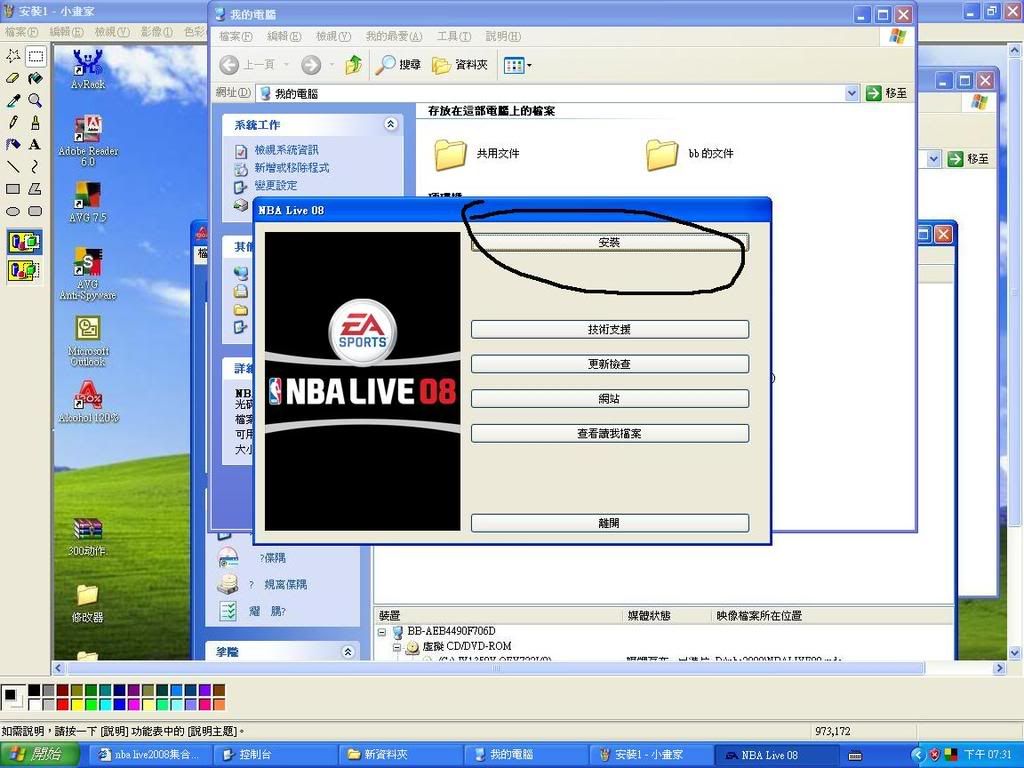Select the Polygon shape tool

[x=35, y=189]
